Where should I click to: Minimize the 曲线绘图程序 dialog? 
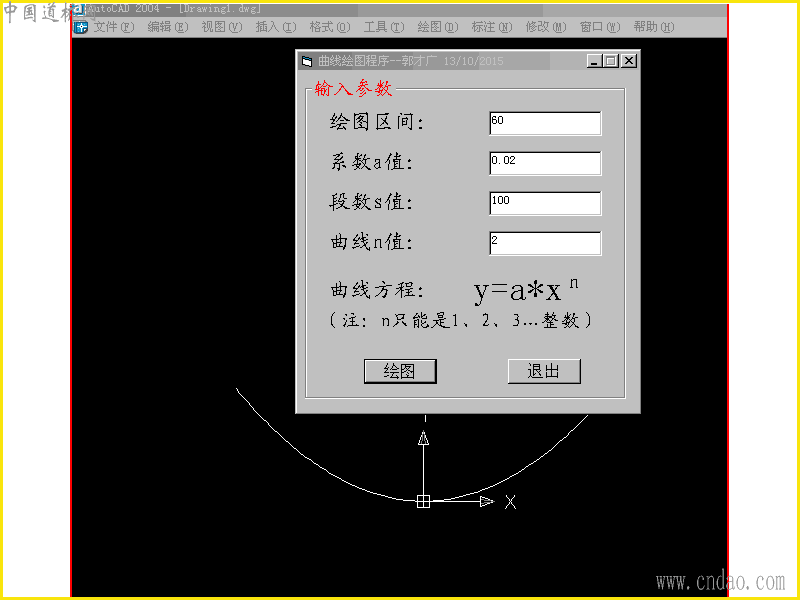pyautogui.click(x=593, y=61)
